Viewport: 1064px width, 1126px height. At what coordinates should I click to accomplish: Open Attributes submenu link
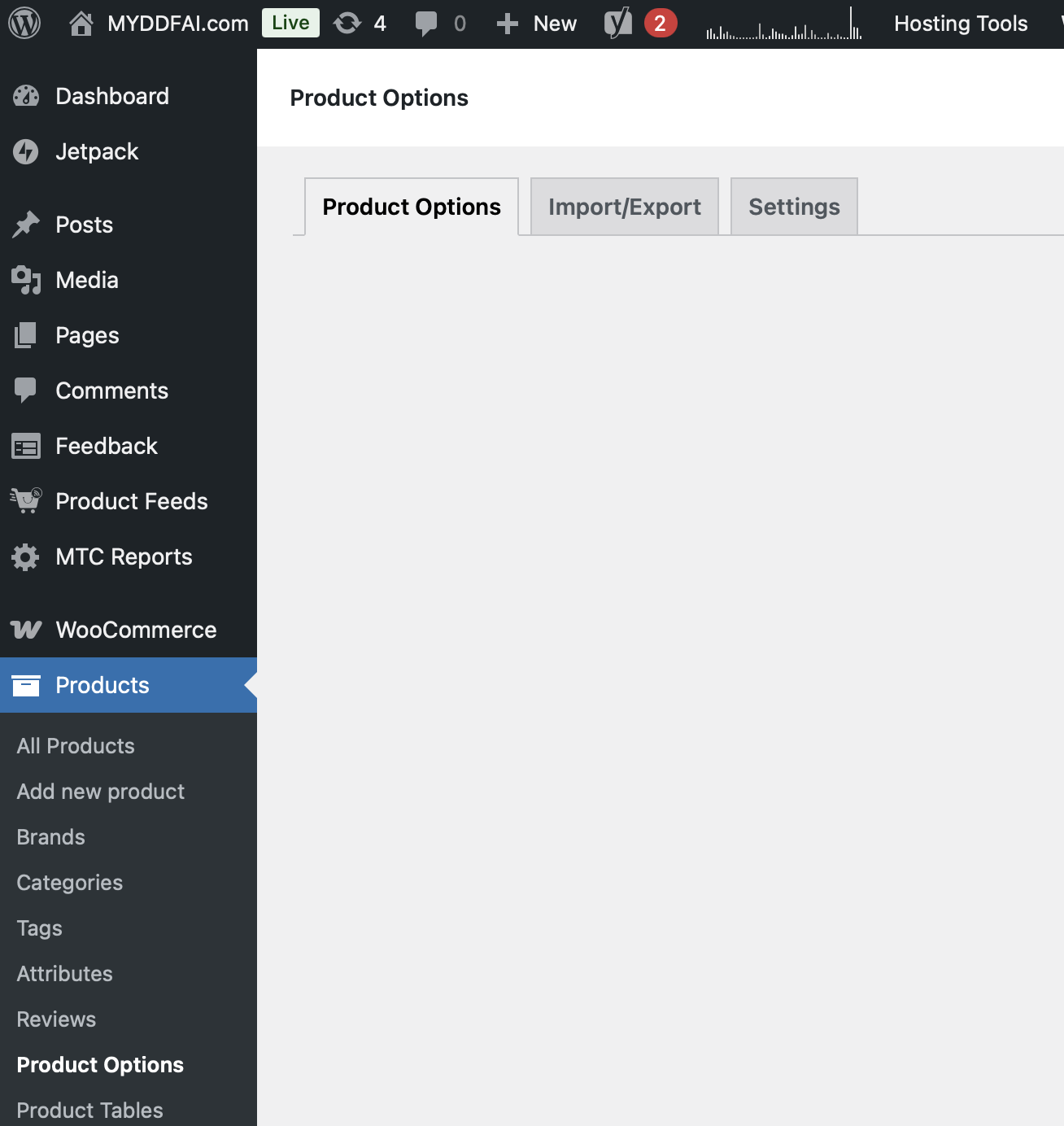point(65,974)
